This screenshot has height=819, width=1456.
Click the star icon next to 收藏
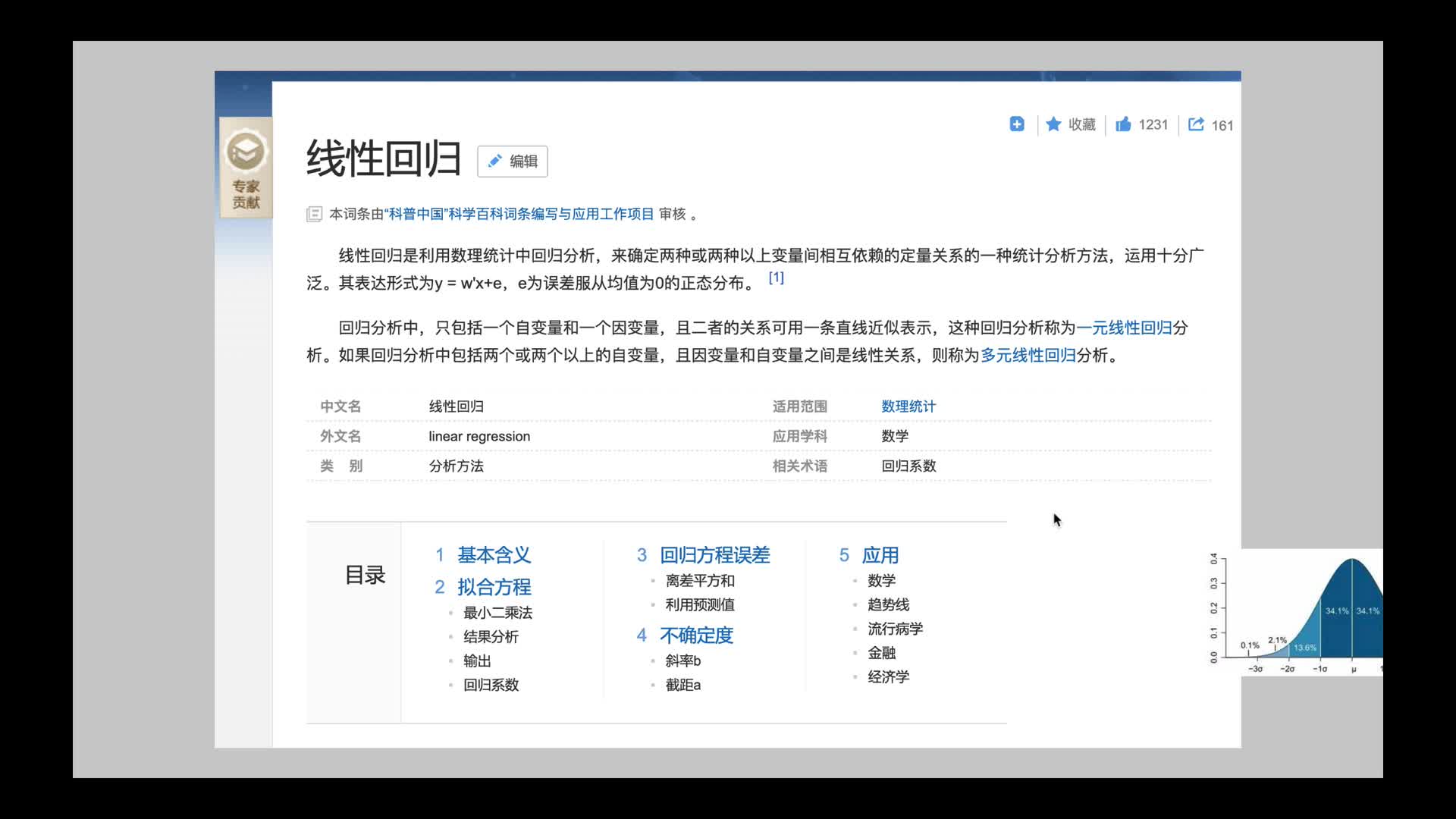pyautogui.click(x=1053, y=124)
